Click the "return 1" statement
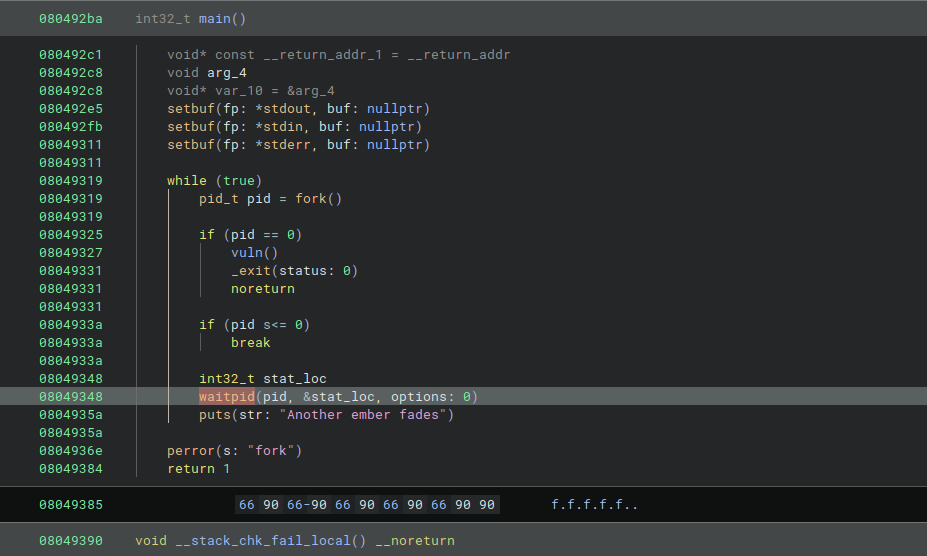 (199, 469)
